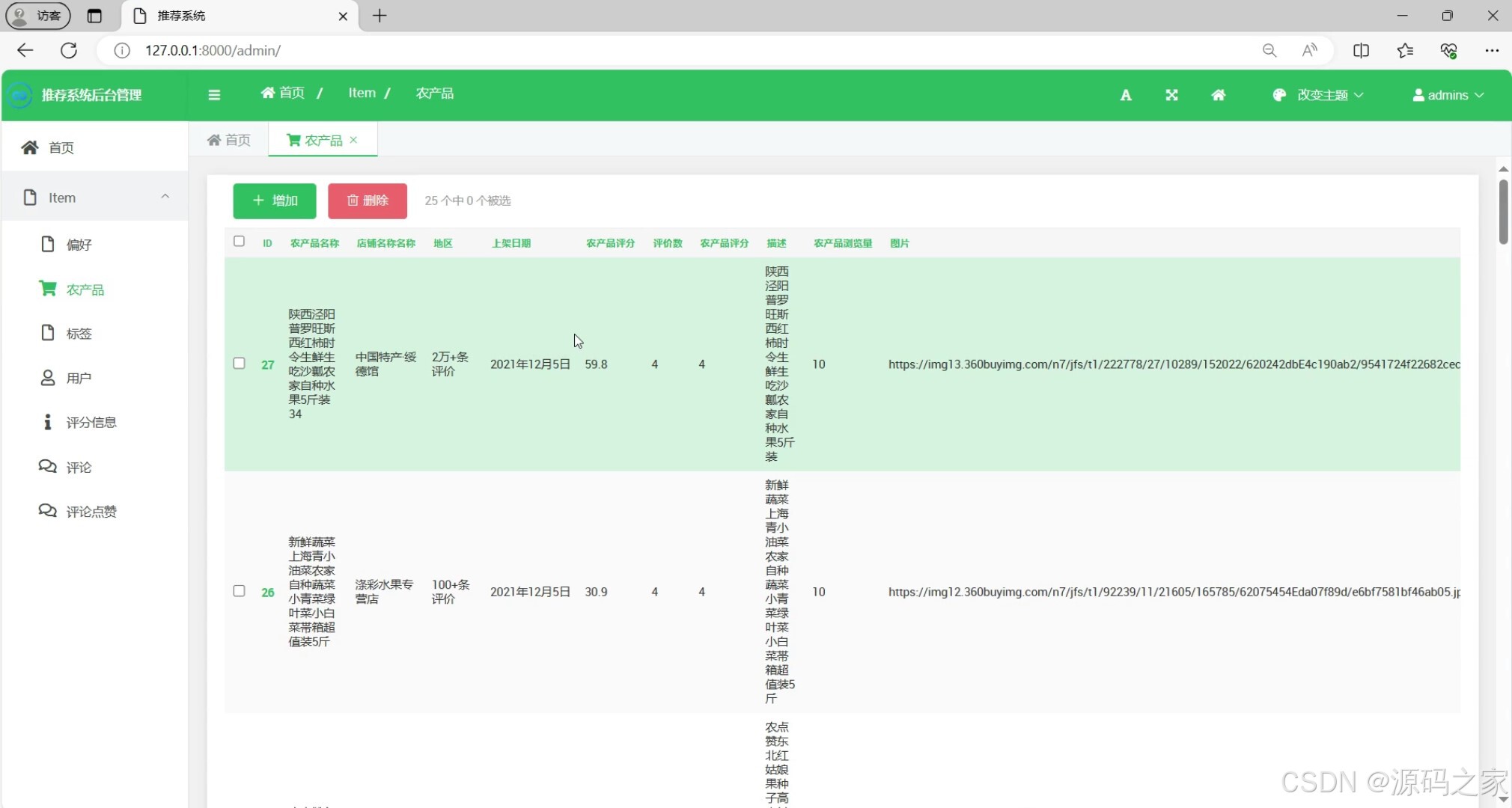Click the green 增加 add button
Image resolution: width=1512 pixels, height=808 pixels.
click(275, 201)
